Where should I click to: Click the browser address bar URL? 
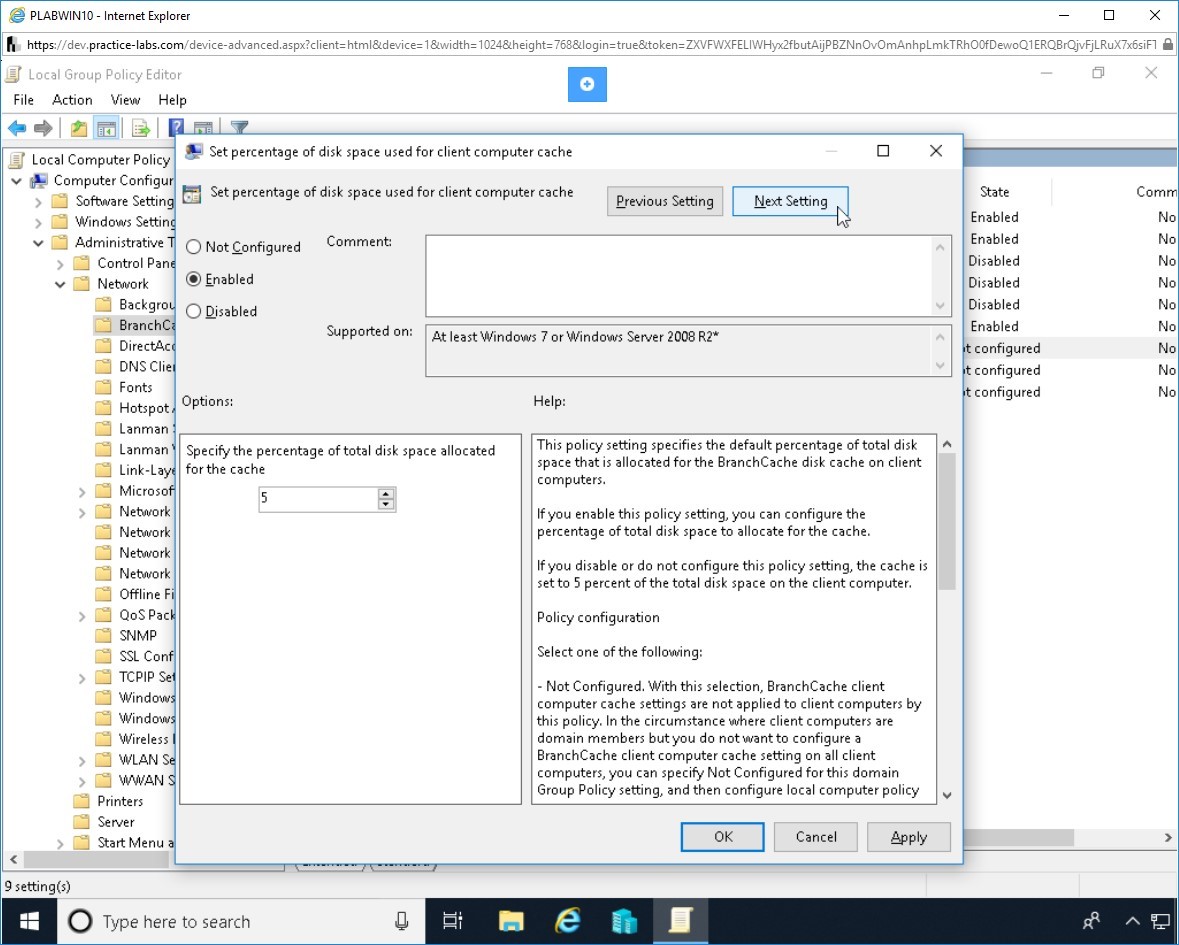tap(591, 44)
